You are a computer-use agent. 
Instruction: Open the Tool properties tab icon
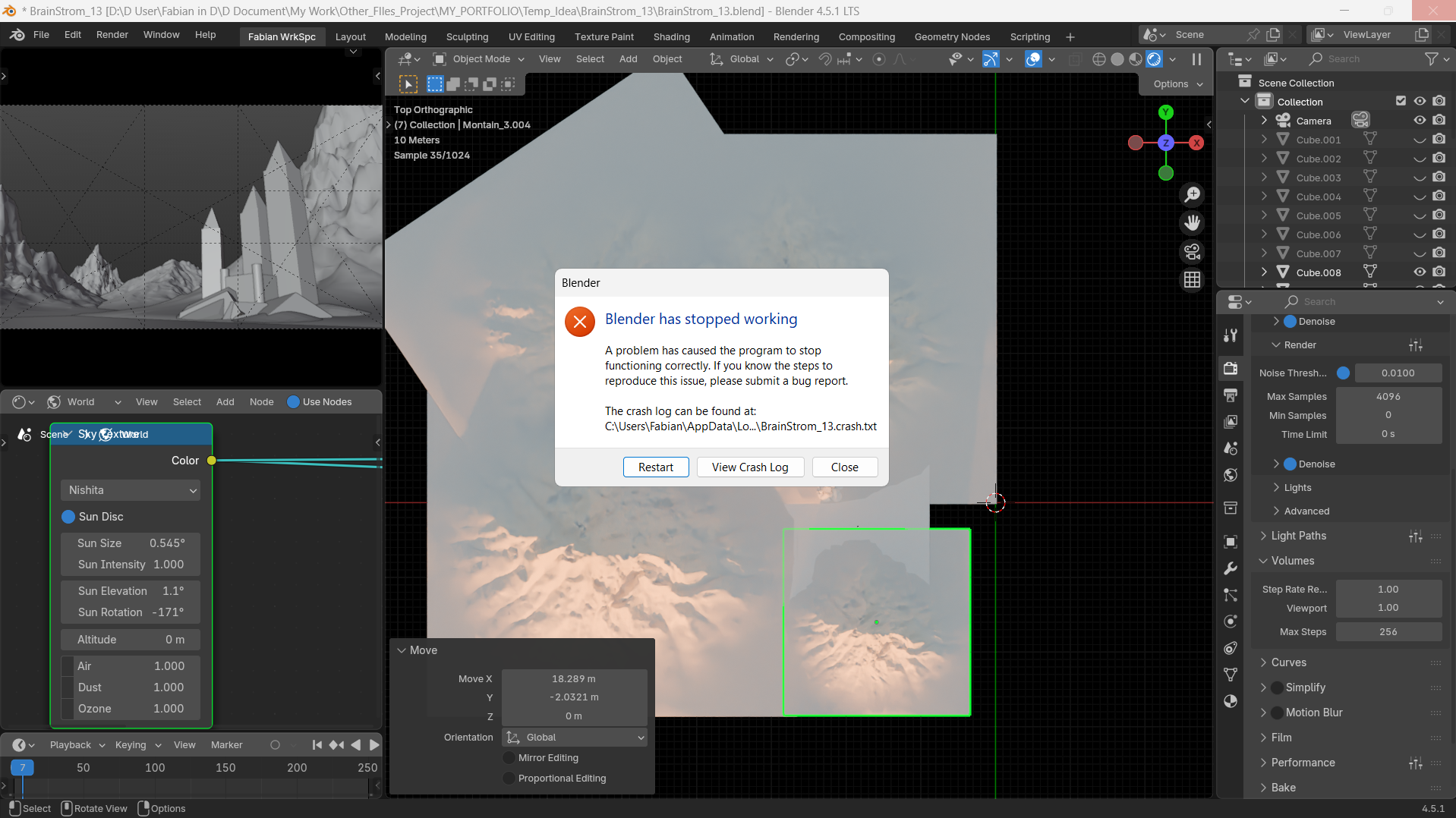coord(1231,335)
